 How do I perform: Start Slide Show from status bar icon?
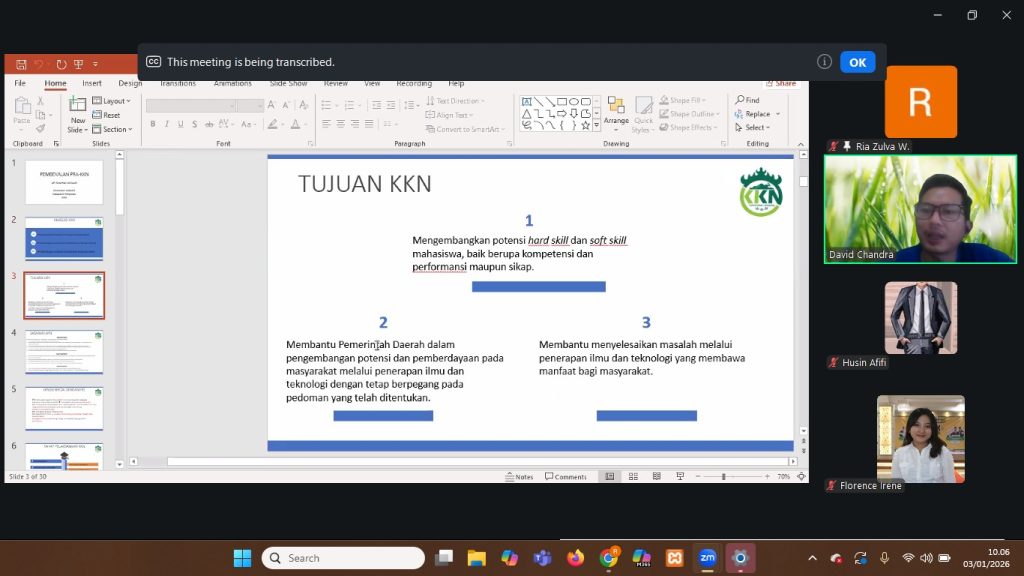(x=678, y=477)
